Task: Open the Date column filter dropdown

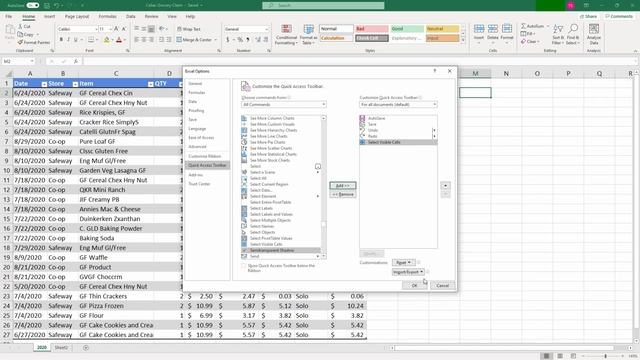Action: [x=44, y=84]
